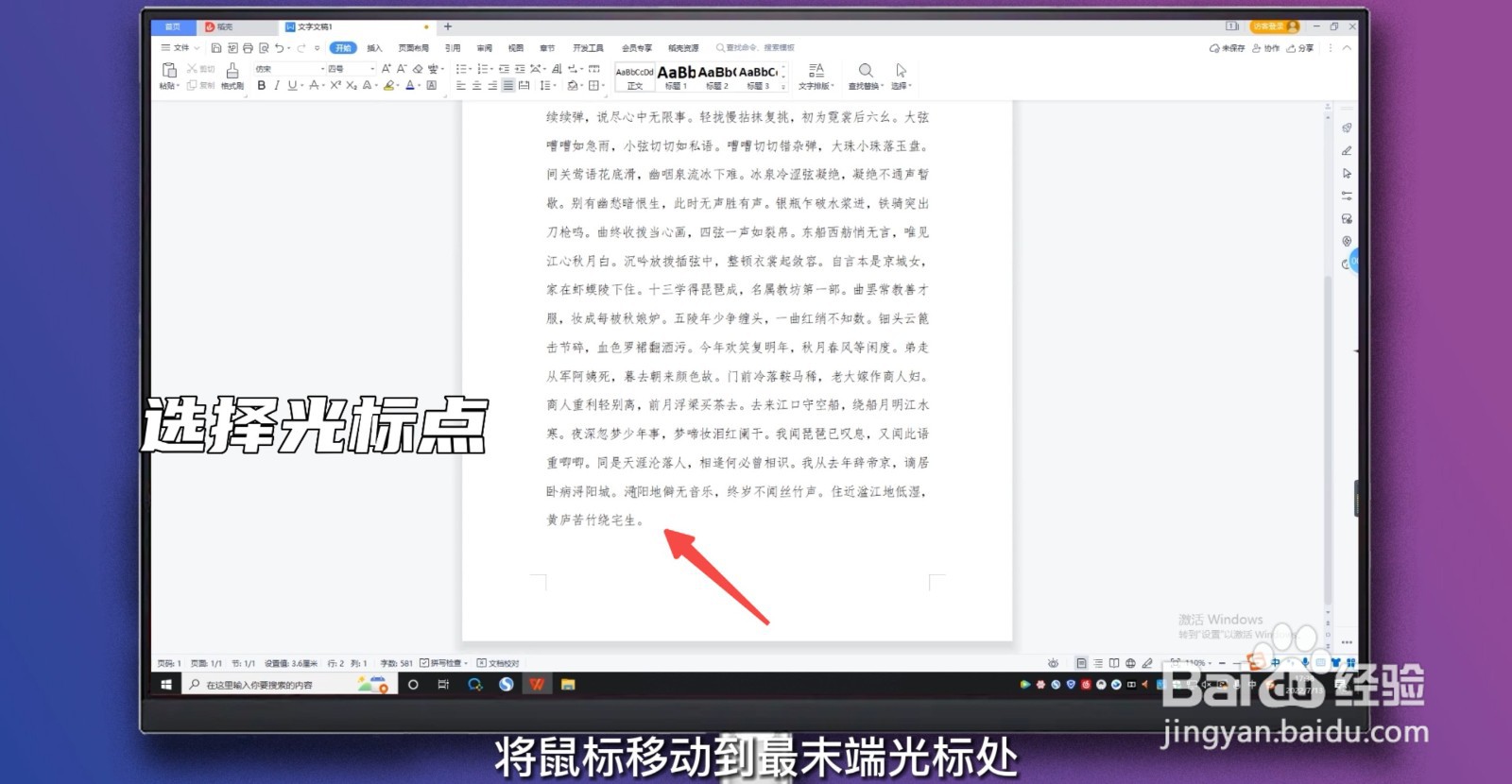Select the Format Painter (格式刷) tool
1512x784 pixels.
point(232,76)
